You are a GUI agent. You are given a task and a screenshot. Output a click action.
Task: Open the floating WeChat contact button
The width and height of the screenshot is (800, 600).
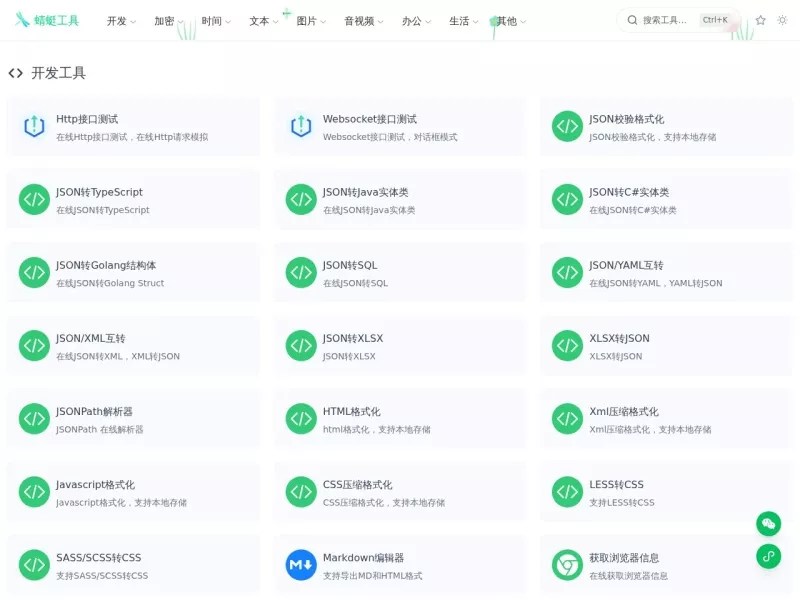coord(768,524)
